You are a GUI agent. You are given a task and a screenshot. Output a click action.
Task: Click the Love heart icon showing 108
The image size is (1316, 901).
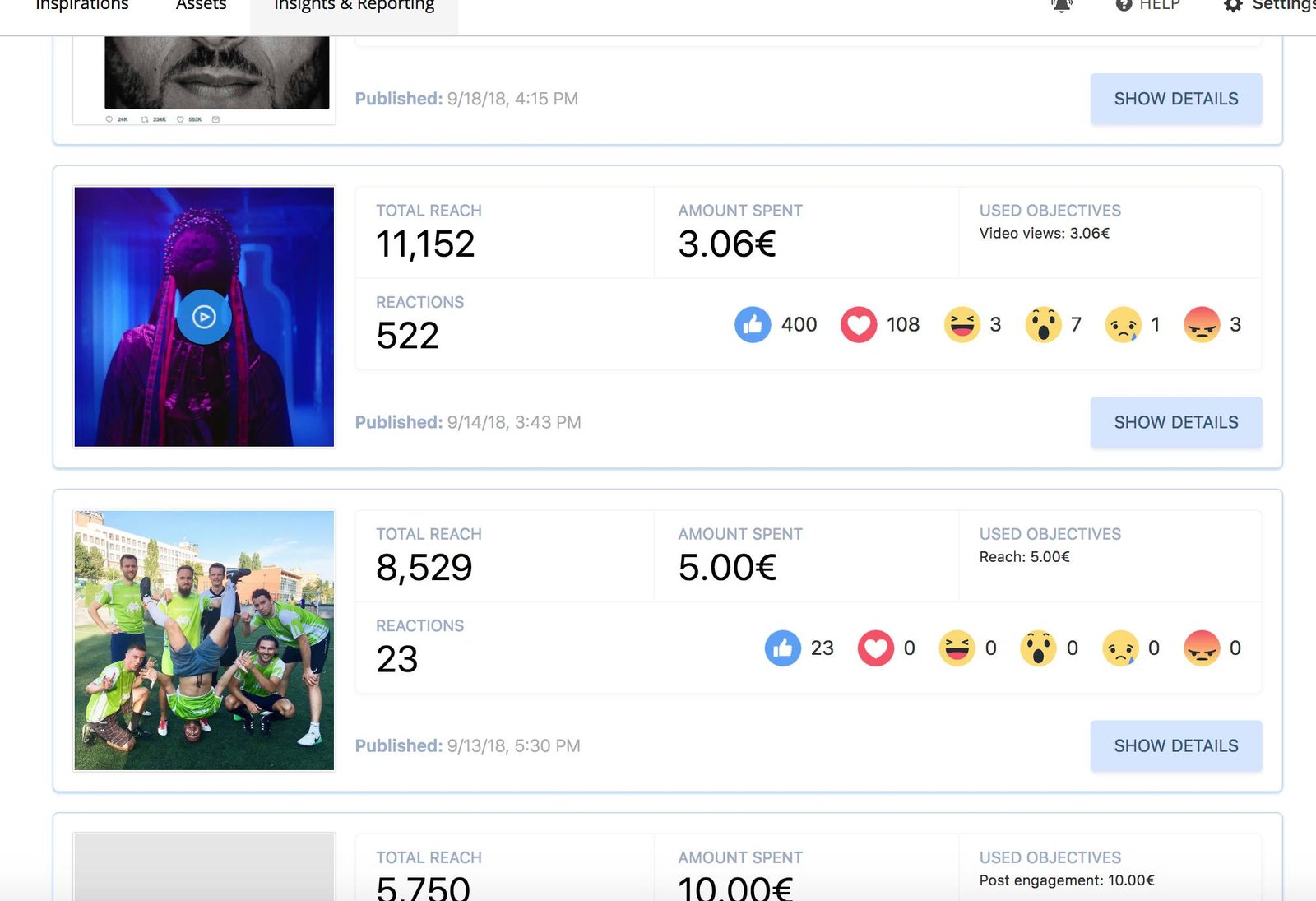tap(858, 325)
